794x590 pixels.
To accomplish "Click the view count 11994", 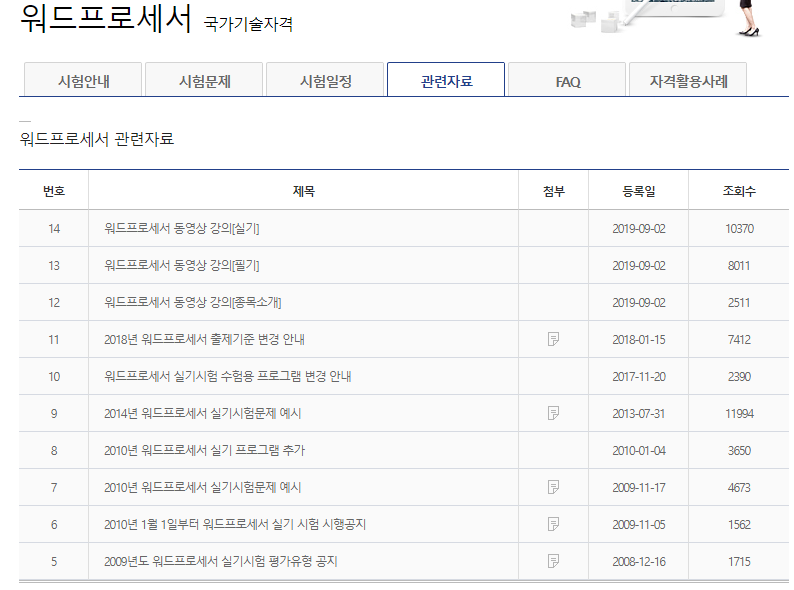I will [x=739, y=414].
